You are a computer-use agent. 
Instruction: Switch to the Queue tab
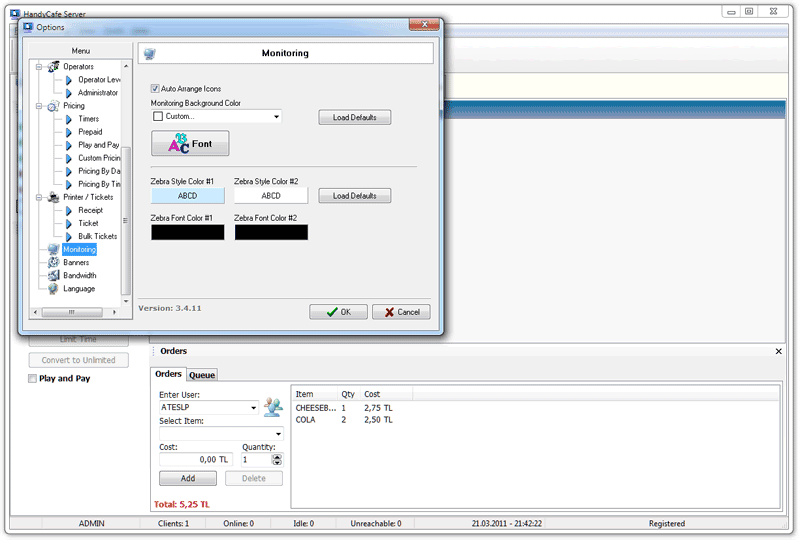202,375
